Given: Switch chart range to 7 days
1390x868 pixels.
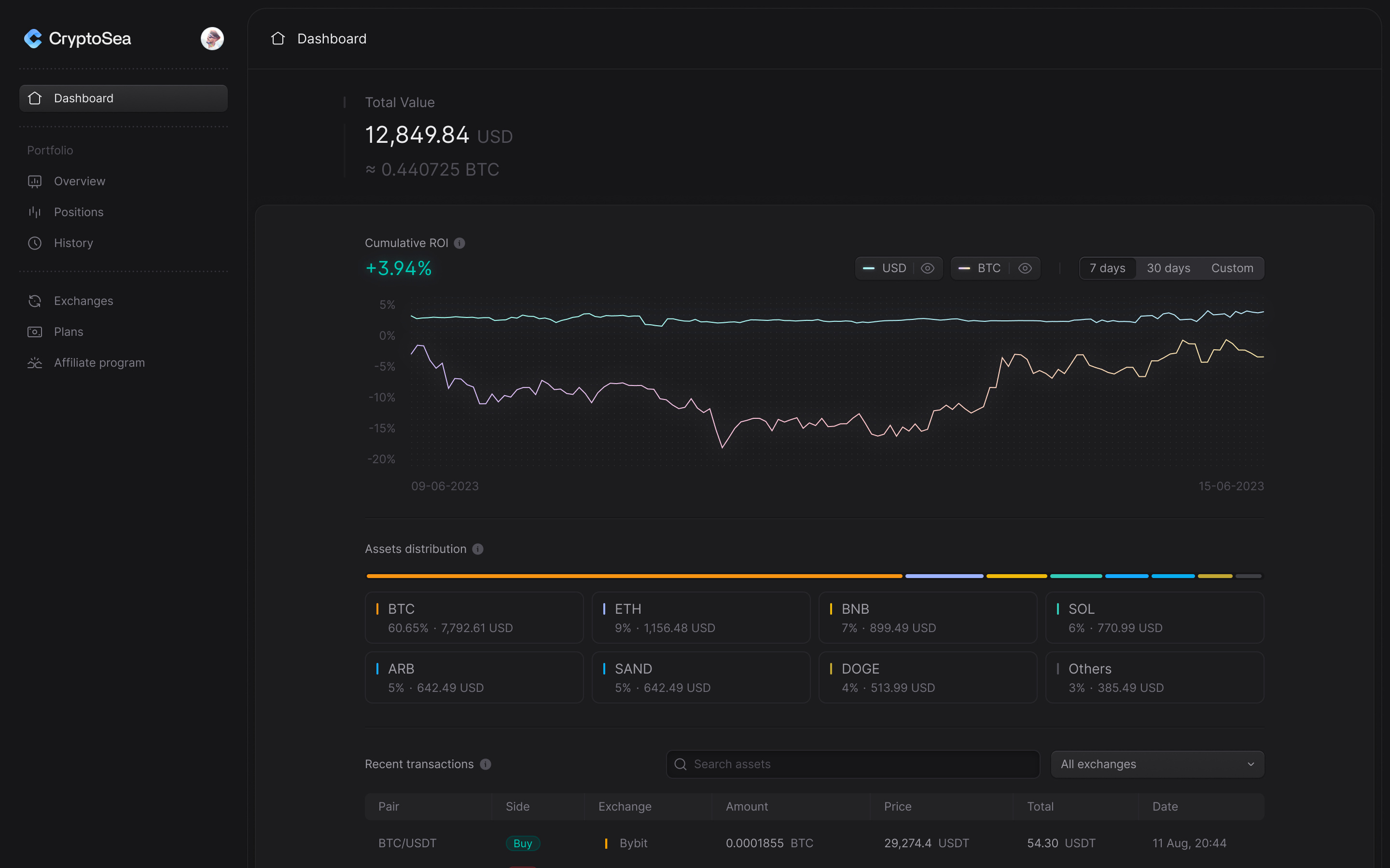Looking at the screenshot, I should (1108, 268).
